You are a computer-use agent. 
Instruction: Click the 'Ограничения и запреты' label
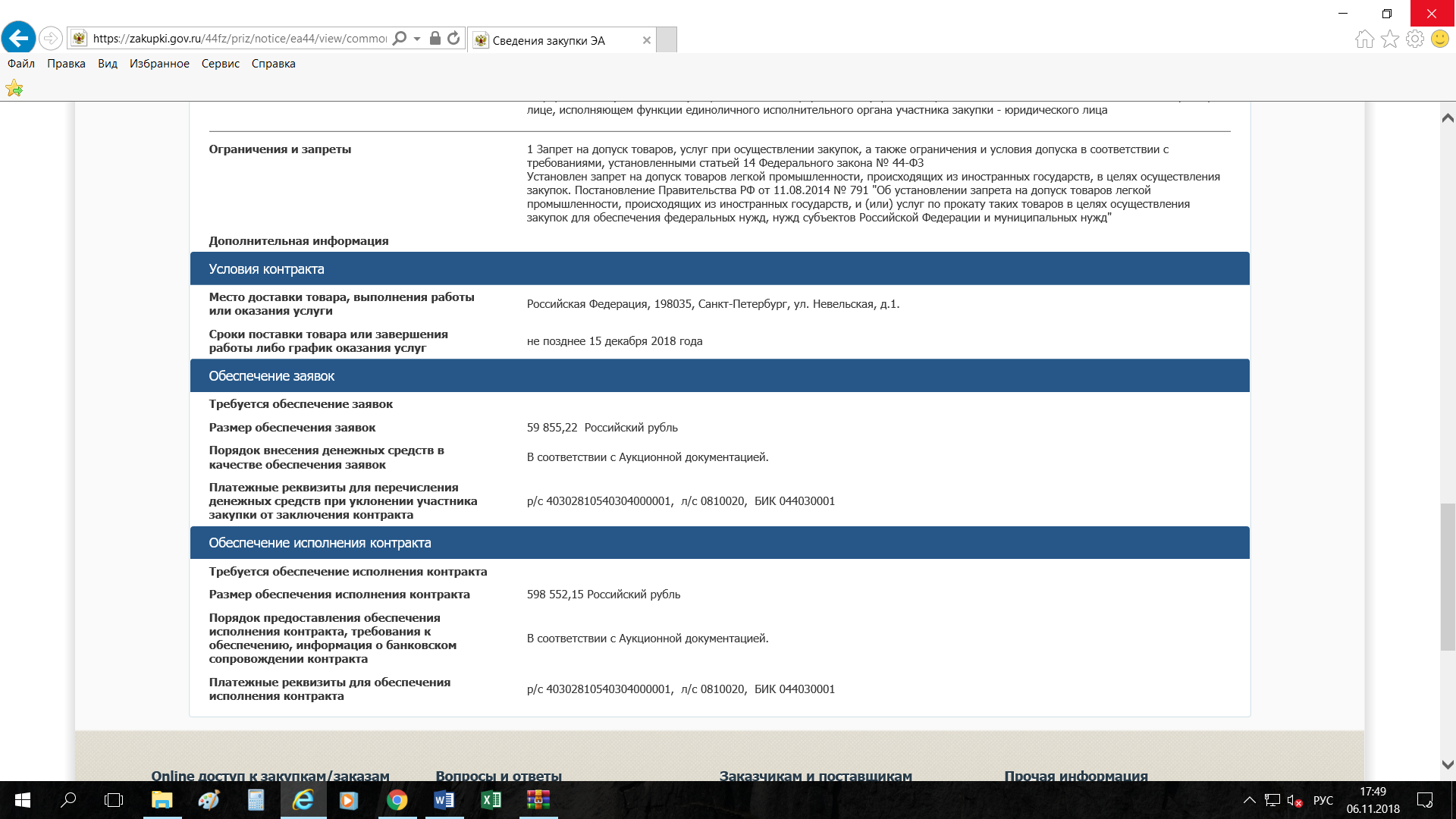(280, 149)
